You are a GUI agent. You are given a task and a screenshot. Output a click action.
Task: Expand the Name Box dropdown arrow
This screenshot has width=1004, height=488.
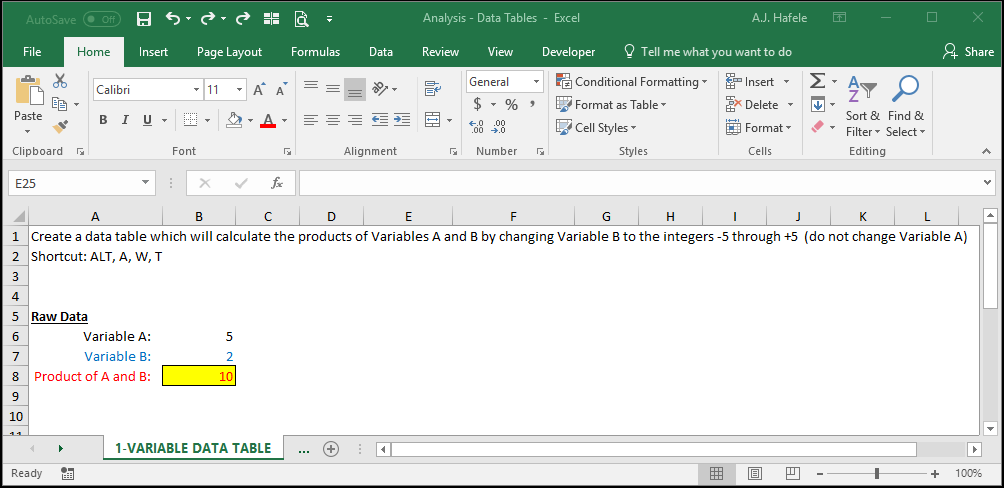pos(145,183)
